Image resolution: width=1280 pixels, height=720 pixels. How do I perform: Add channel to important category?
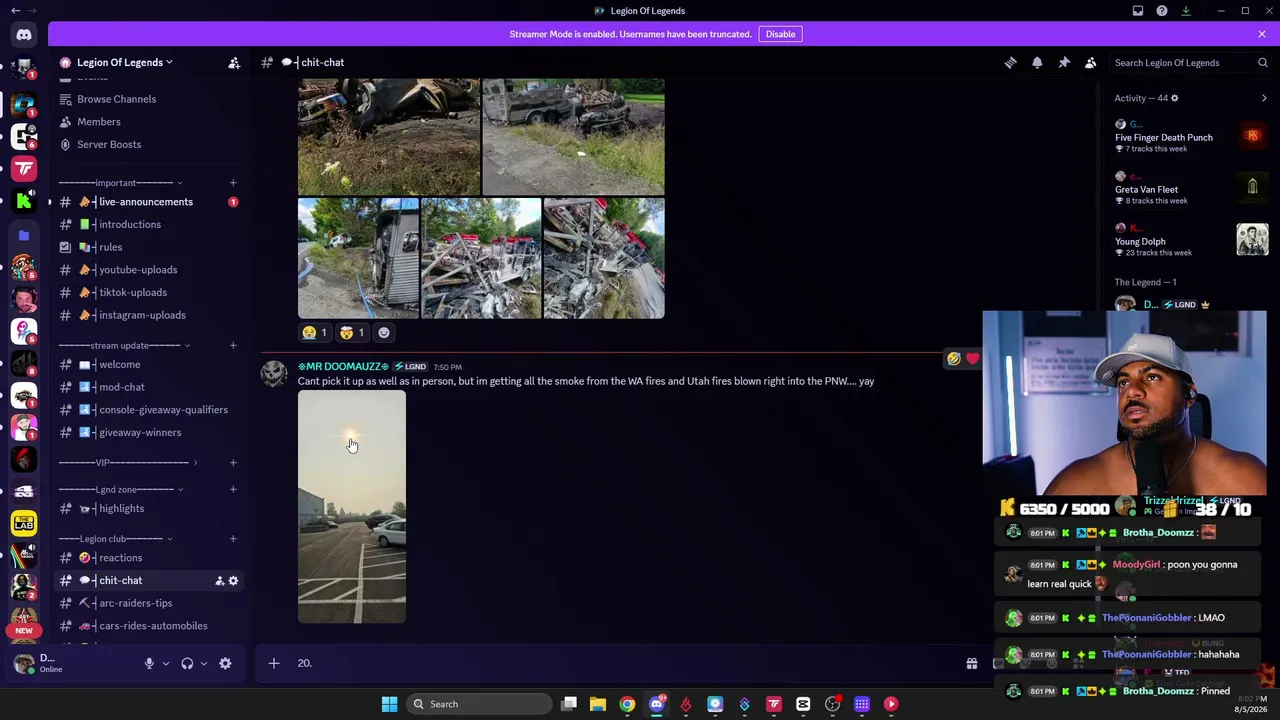(233, 183)
